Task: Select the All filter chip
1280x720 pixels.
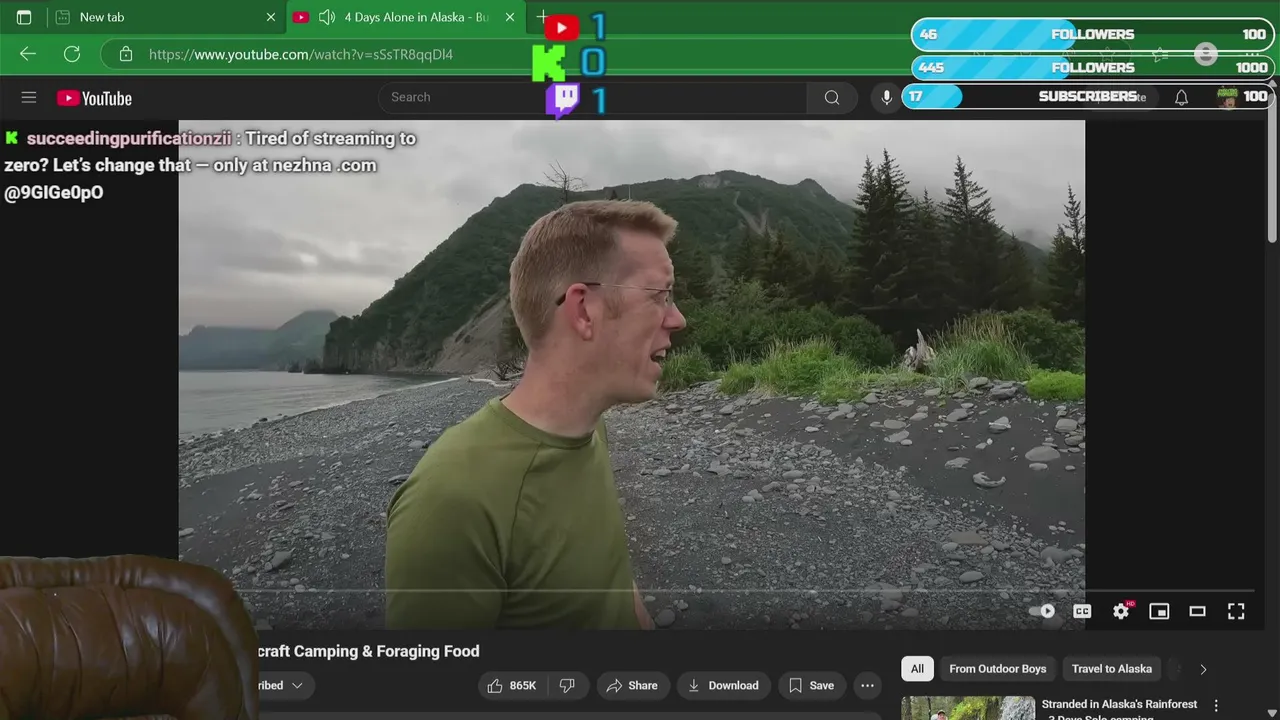Action: (917, 669)
